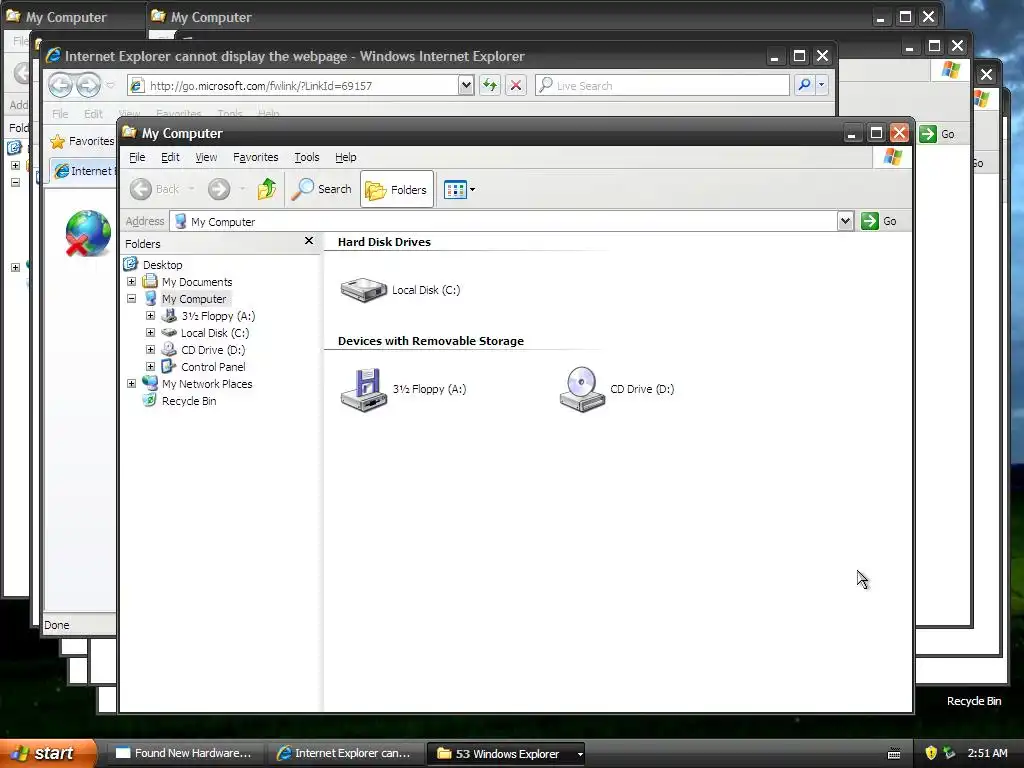Click the Hard Disk Drives group header
The height and width of the screenshot is (768, 1024).
click(x=384, y=242)
